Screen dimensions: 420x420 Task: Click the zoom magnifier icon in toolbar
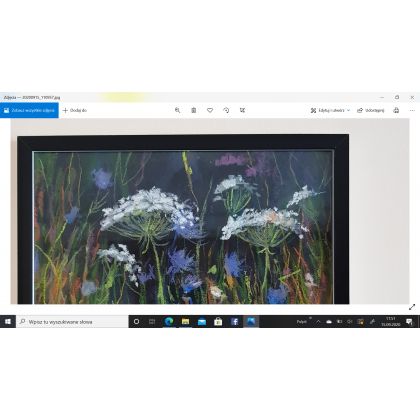tap(177, 110)
